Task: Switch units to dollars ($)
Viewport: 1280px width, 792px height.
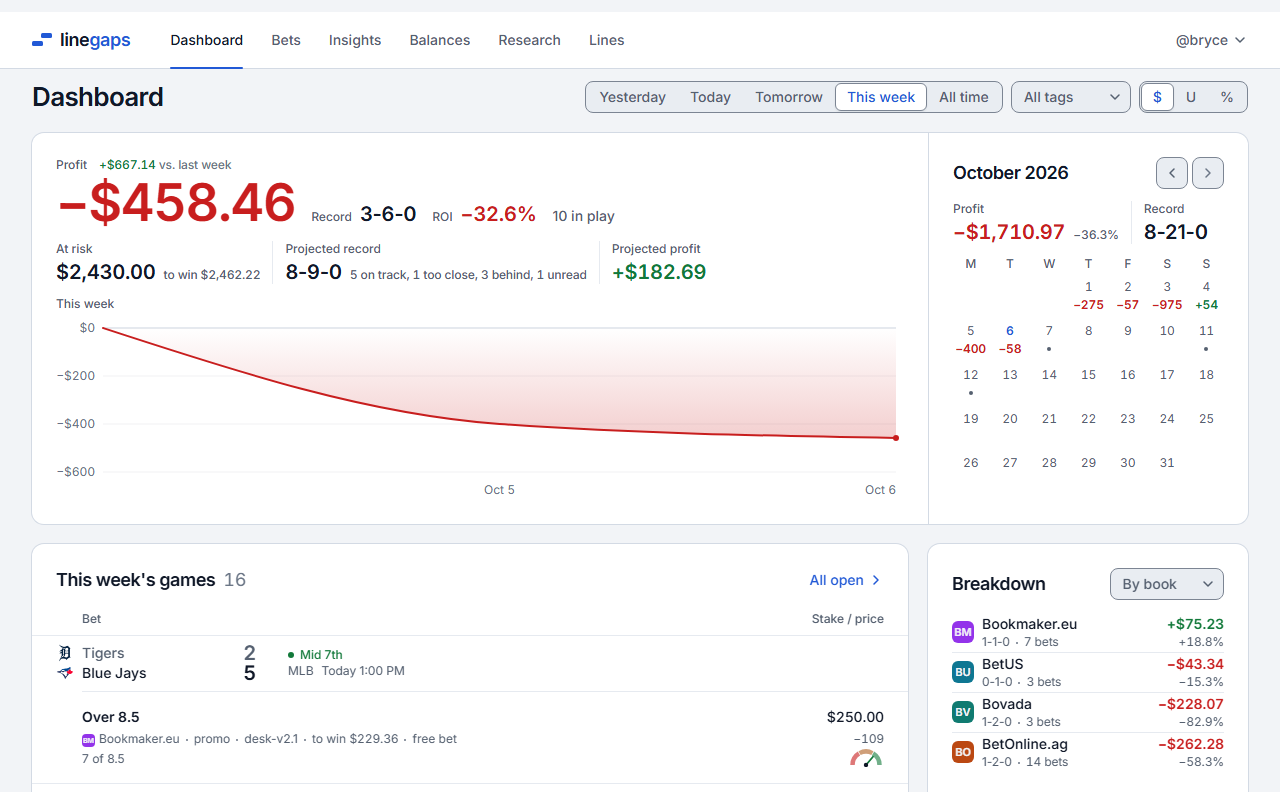Action: [x=1158, y=97]
